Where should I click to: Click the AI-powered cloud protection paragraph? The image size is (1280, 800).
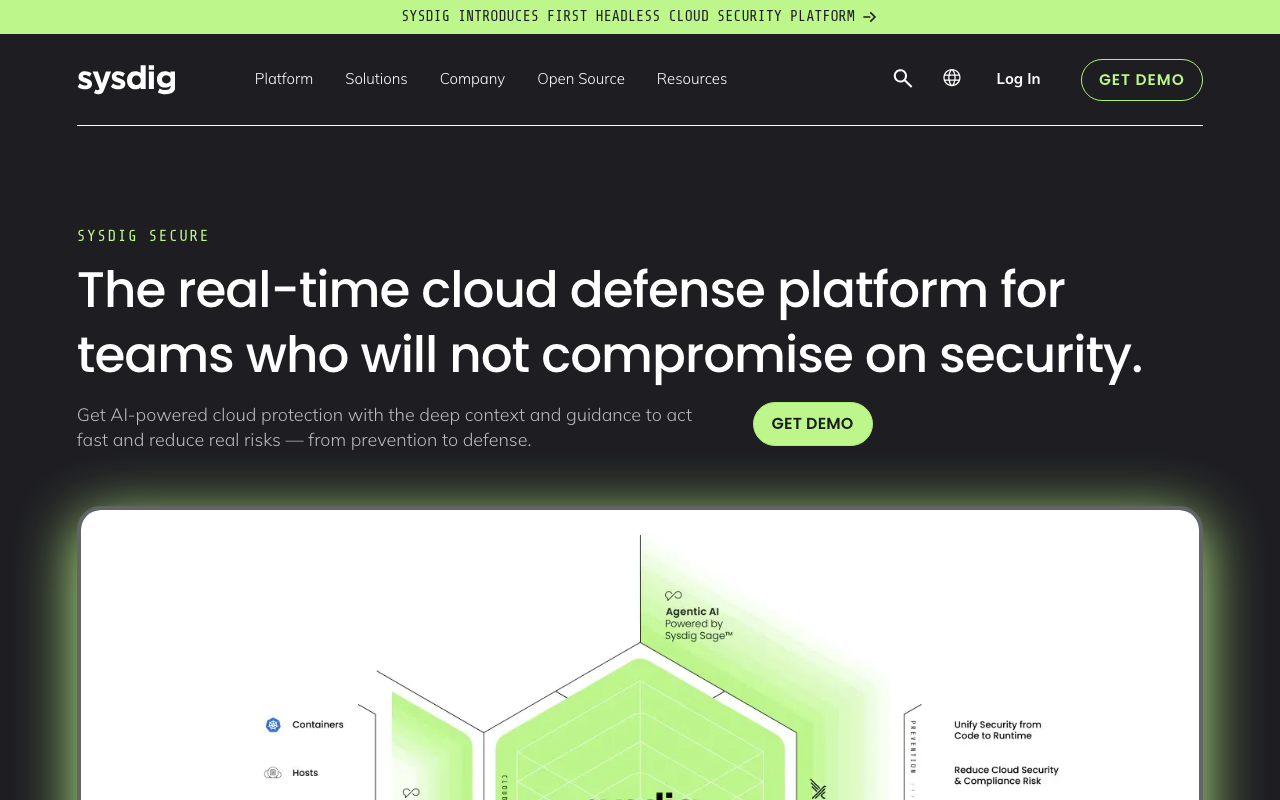pos(385,427)
